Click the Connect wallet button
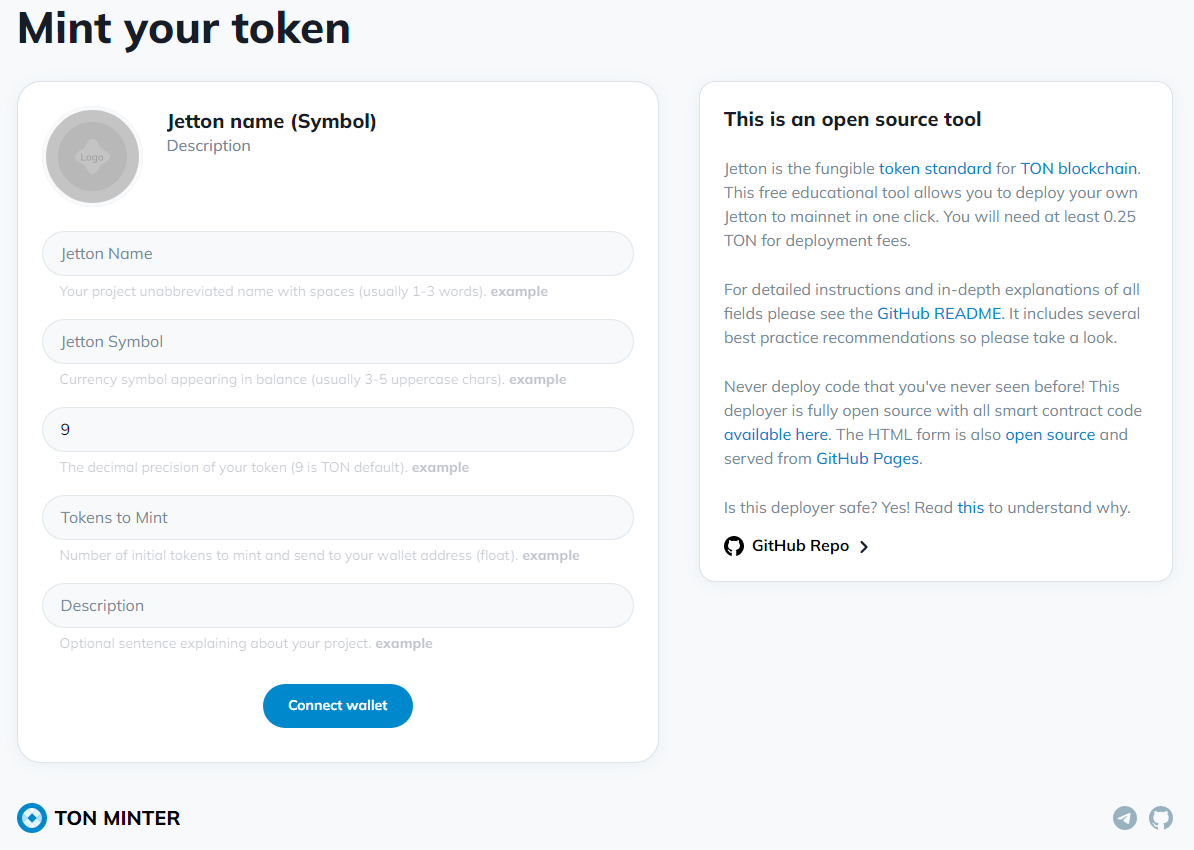Viewport: 1194px width, 850px height. pyautogui.click(x=337, y=706)
